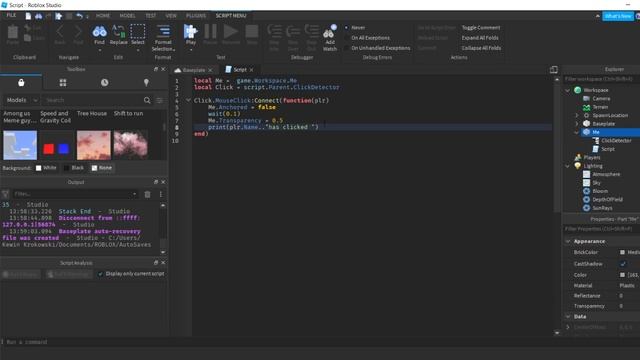Close the Toolbox panel
Viewport: 640px width, 360px height.
tap(163, 69)
